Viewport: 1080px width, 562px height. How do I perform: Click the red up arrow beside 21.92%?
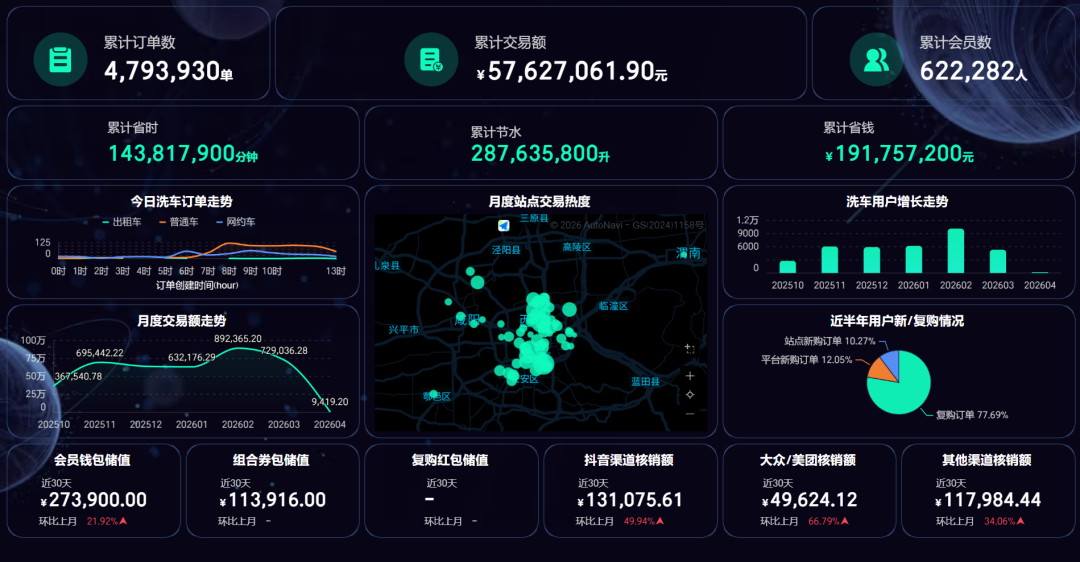(x=123, y=521)
